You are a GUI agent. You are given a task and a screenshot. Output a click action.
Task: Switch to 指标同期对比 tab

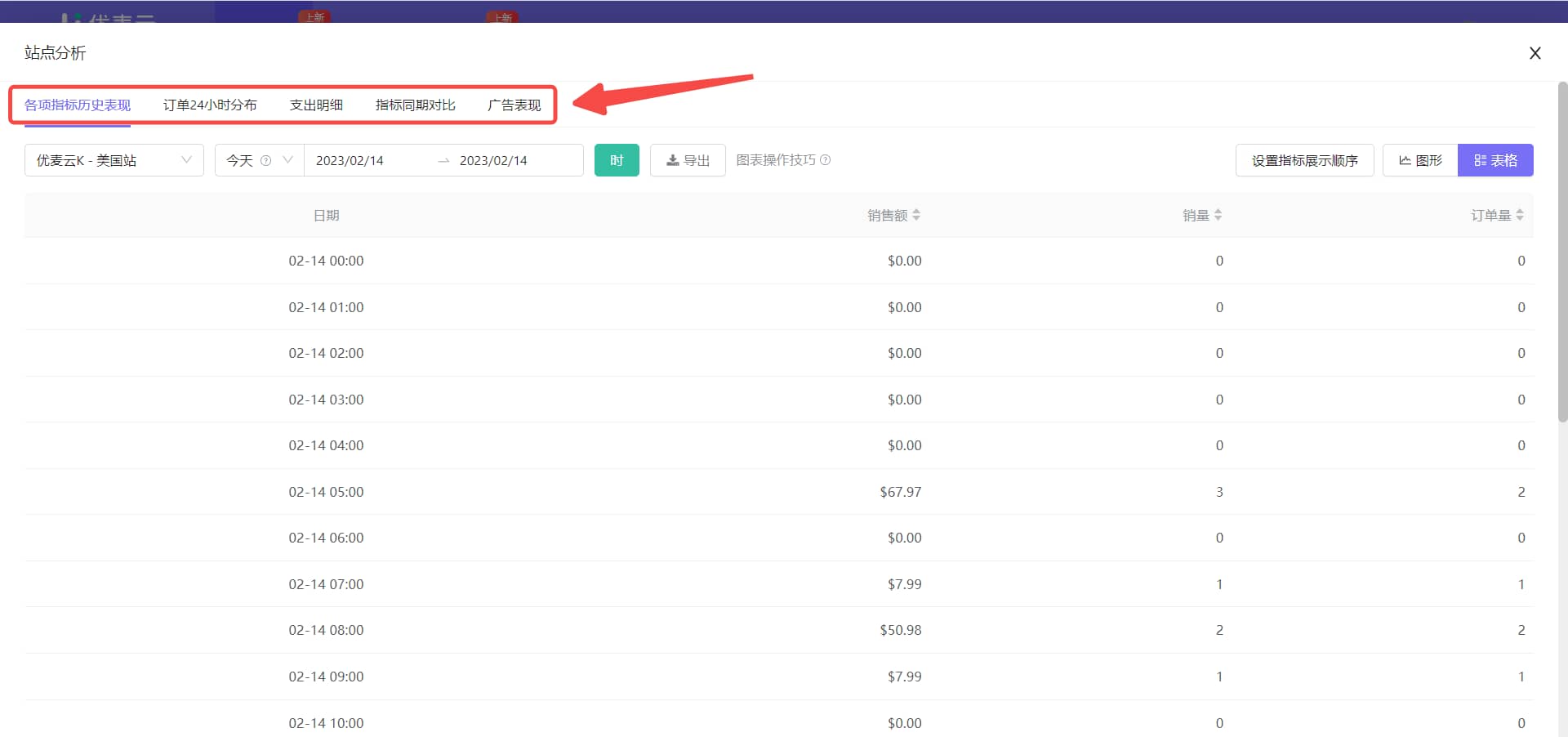415,105
